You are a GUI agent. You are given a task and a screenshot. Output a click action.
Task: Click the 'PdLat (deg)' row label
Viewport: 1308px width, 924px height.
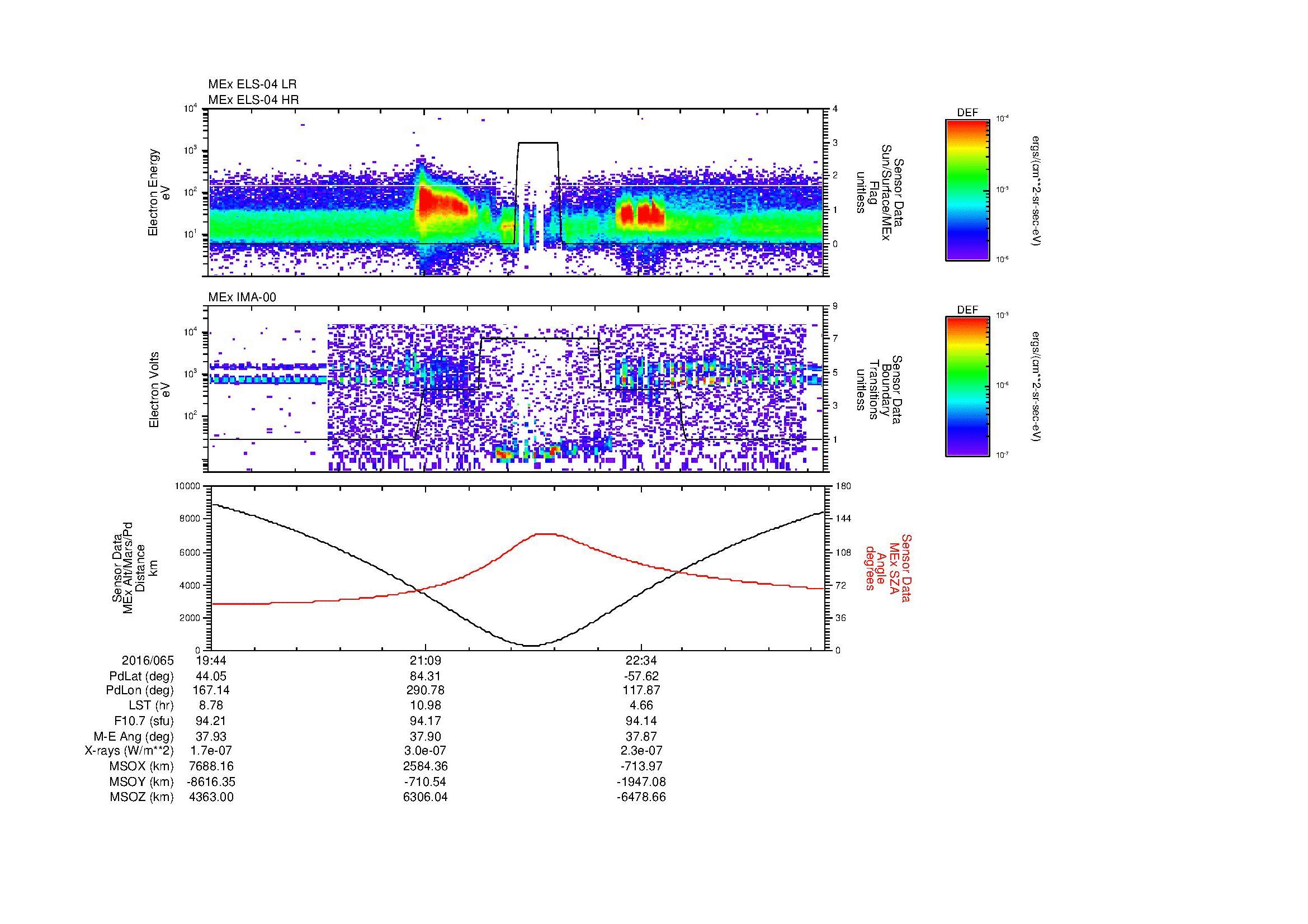[141, 676]
